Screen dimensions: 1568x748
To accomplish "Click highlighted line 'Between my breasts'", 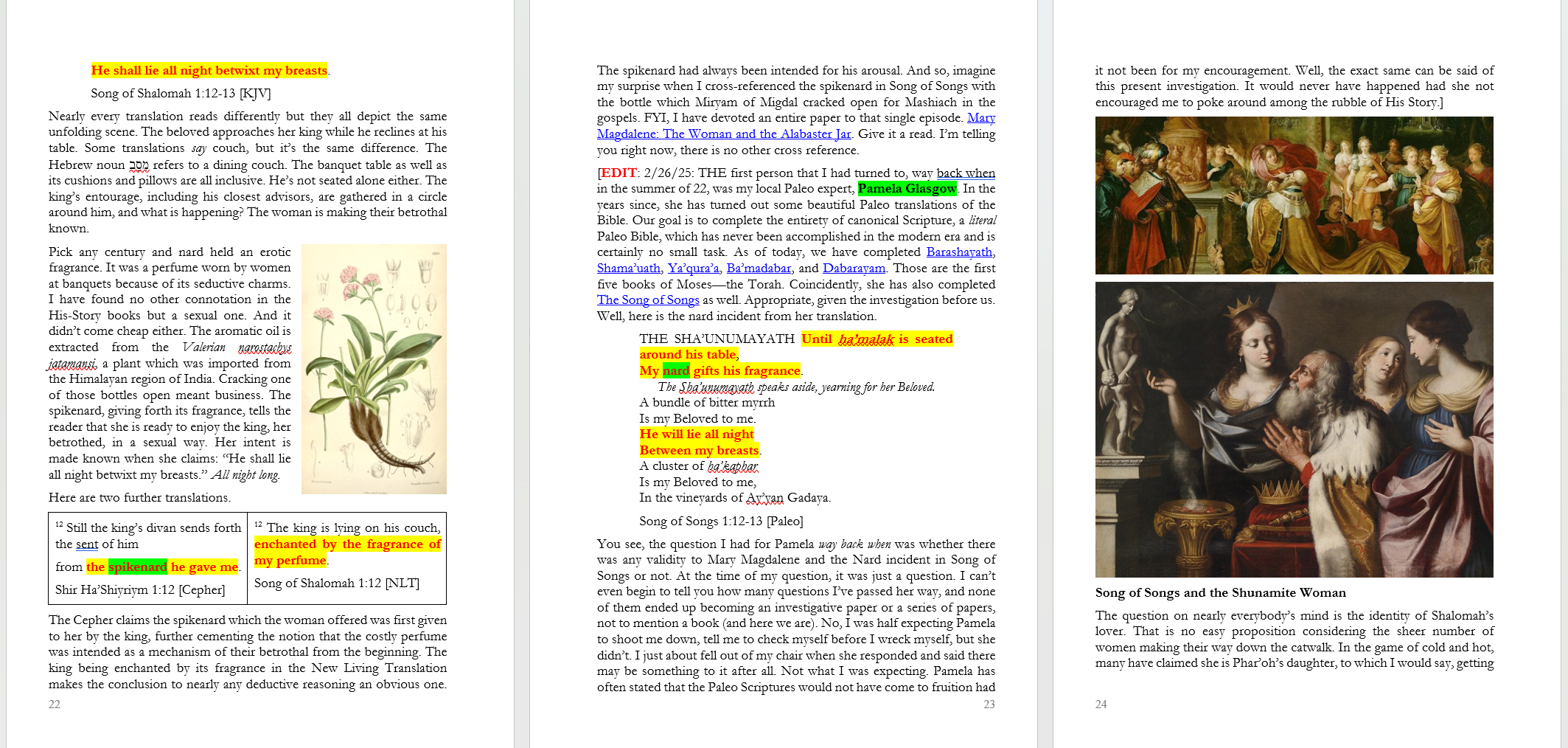I will [699, 451].
